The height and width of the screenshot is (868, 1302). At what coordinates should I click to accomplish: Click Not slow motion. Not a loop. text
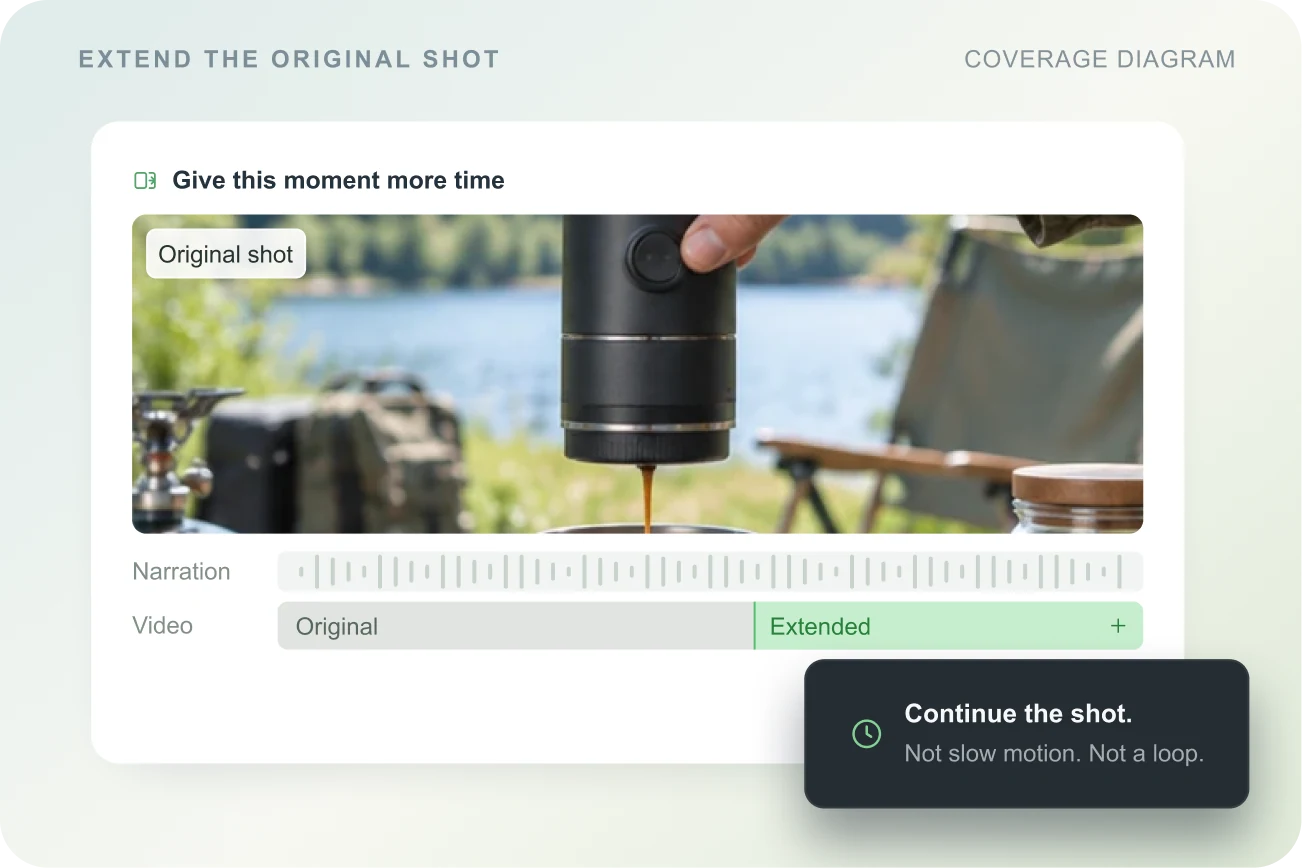click(1054, 754)
